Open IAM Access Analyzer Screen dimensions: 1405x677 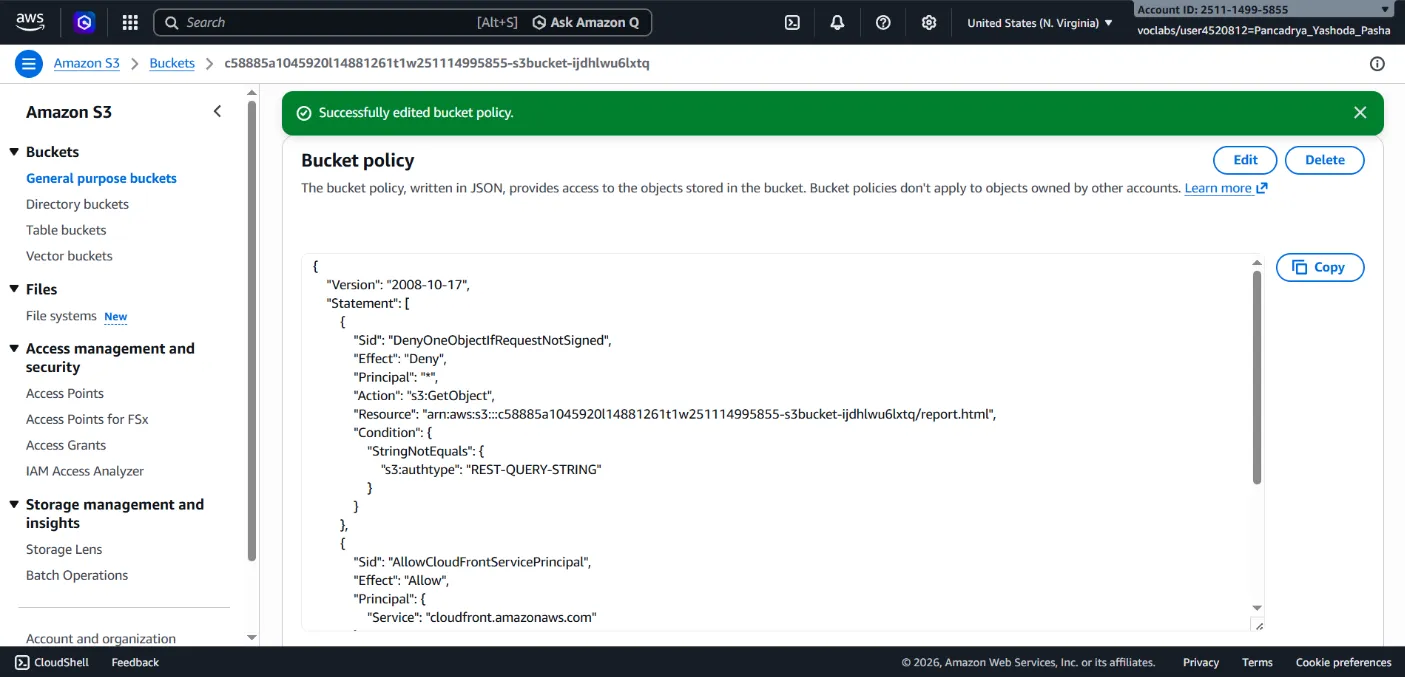[x=85, y=471]
